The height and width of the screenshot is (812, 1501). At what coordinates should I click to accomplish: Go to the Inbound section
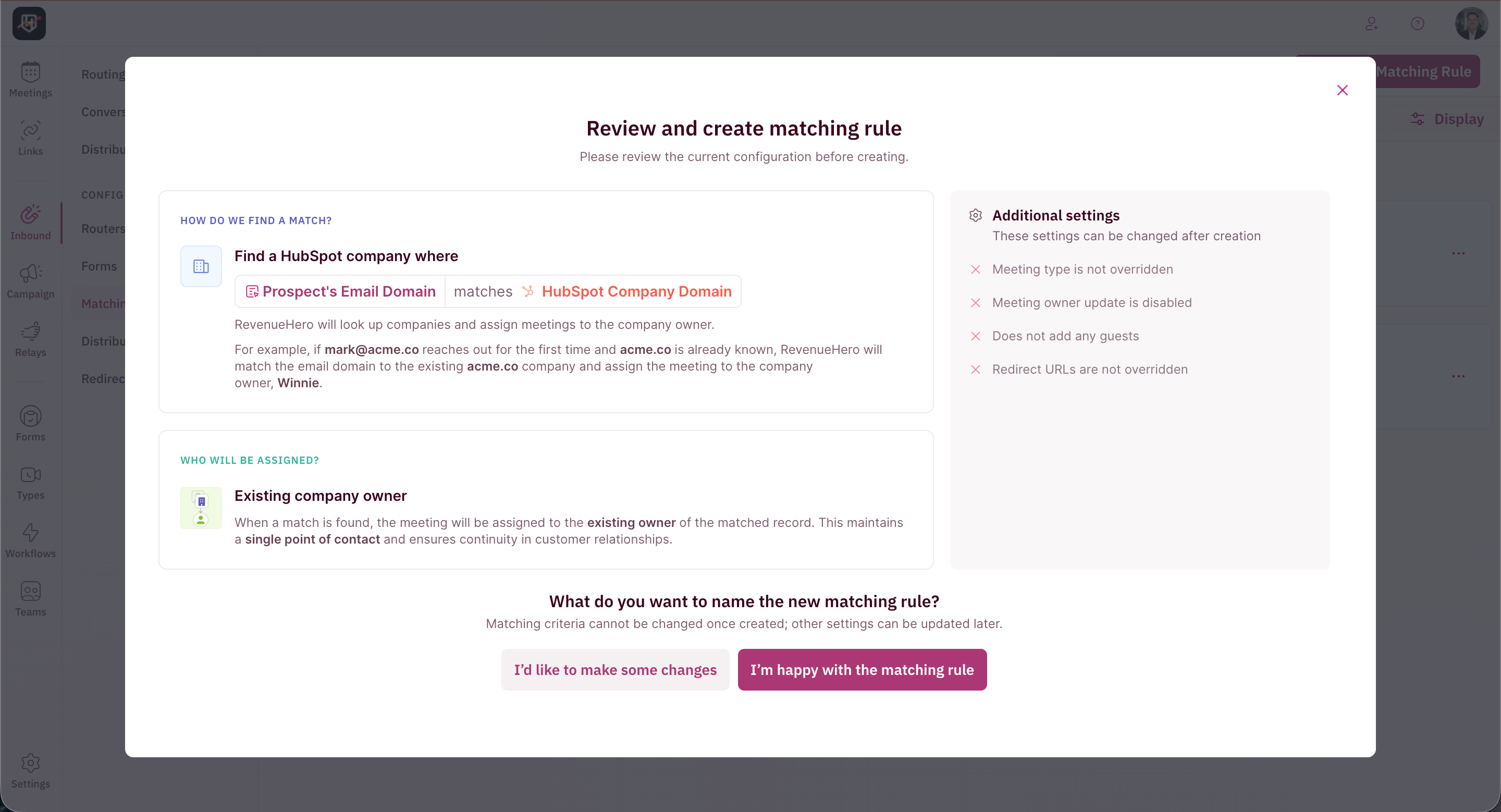click(30, 223)
